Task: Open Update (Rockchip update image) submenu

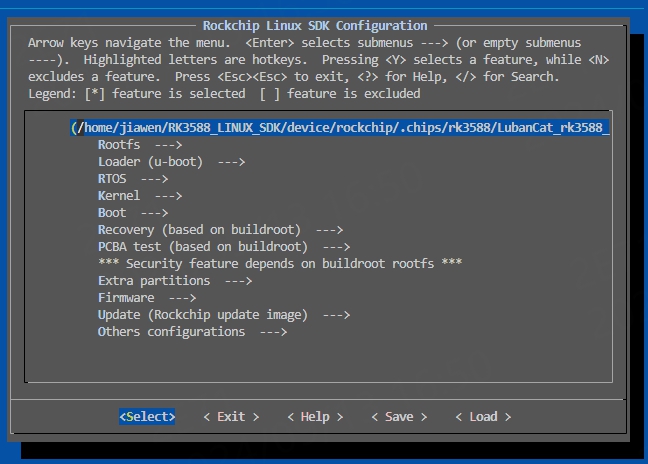Action: (224, 315)
